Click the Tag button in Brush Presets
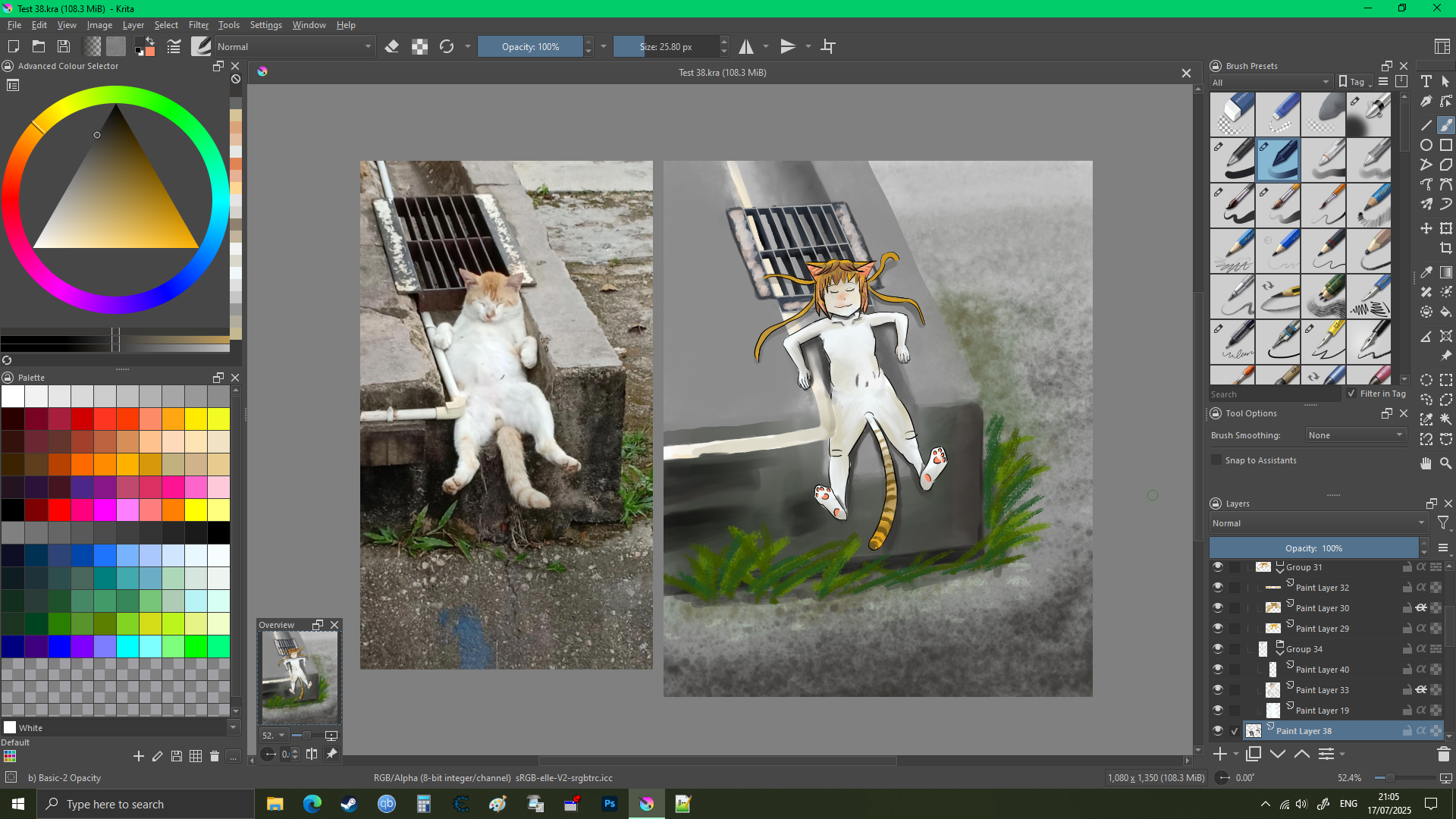Viewport: 1456px width, 819px height. (1354, 82)
